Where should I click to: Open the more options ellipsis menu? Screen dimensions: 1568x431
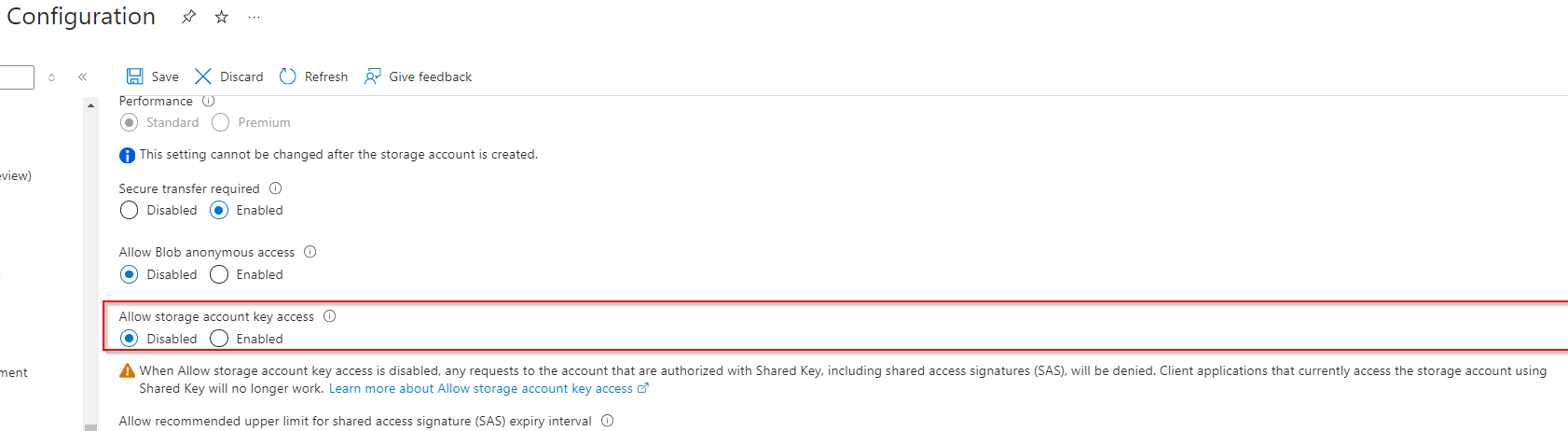click(254, 17)
